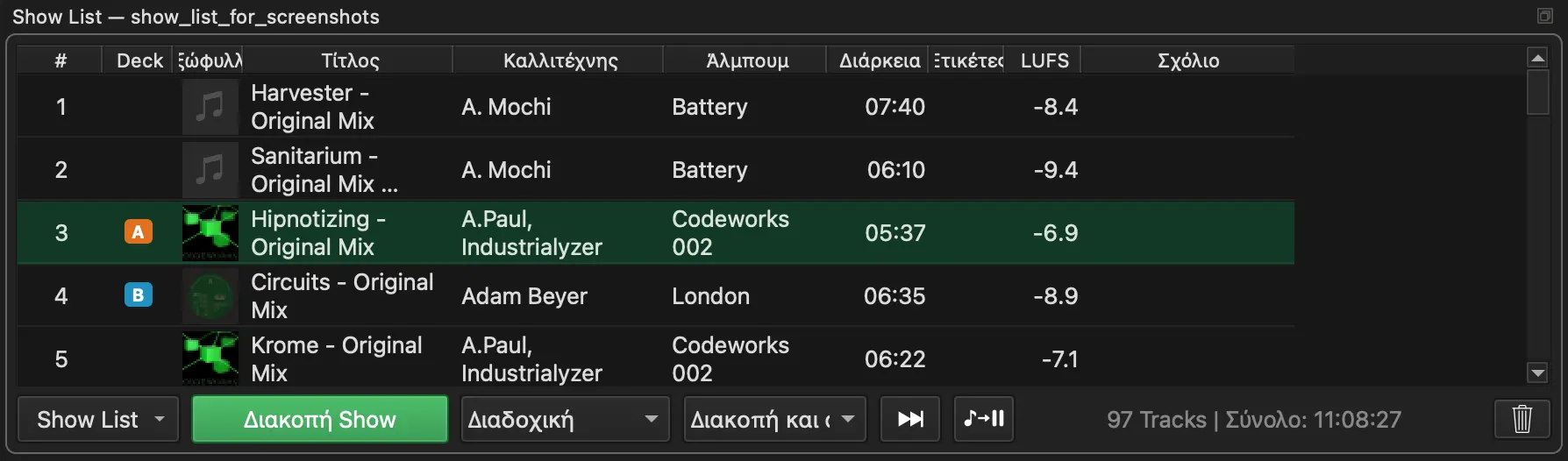Click the Τίτλος column header
This screenshot has width=1568, height=461.
coord(349,60)
